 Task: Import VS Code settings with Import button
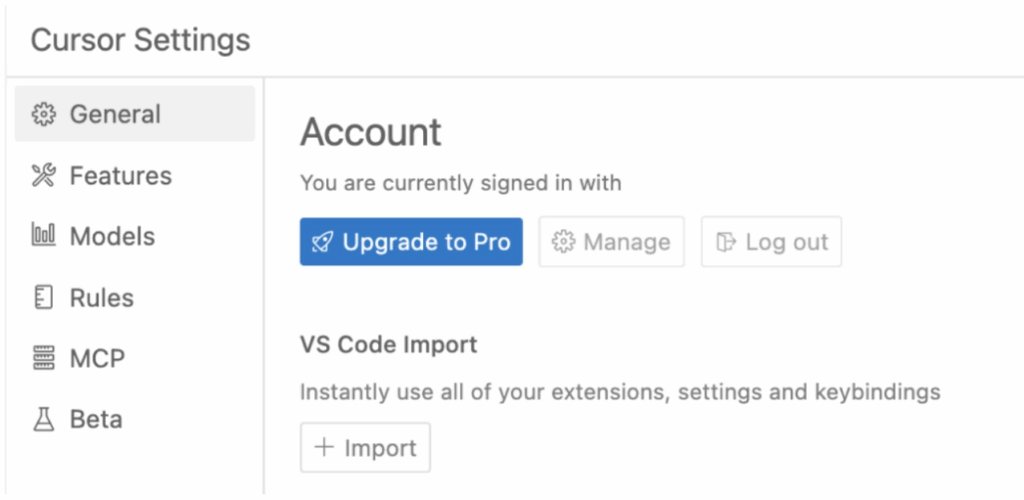(x=365, y=447)
